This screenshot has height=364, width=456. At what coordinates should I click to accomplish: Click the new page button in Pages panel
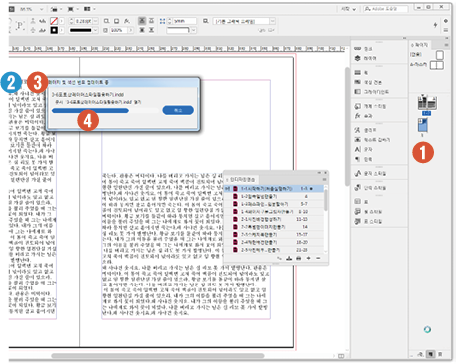click(x=431, y=354)
